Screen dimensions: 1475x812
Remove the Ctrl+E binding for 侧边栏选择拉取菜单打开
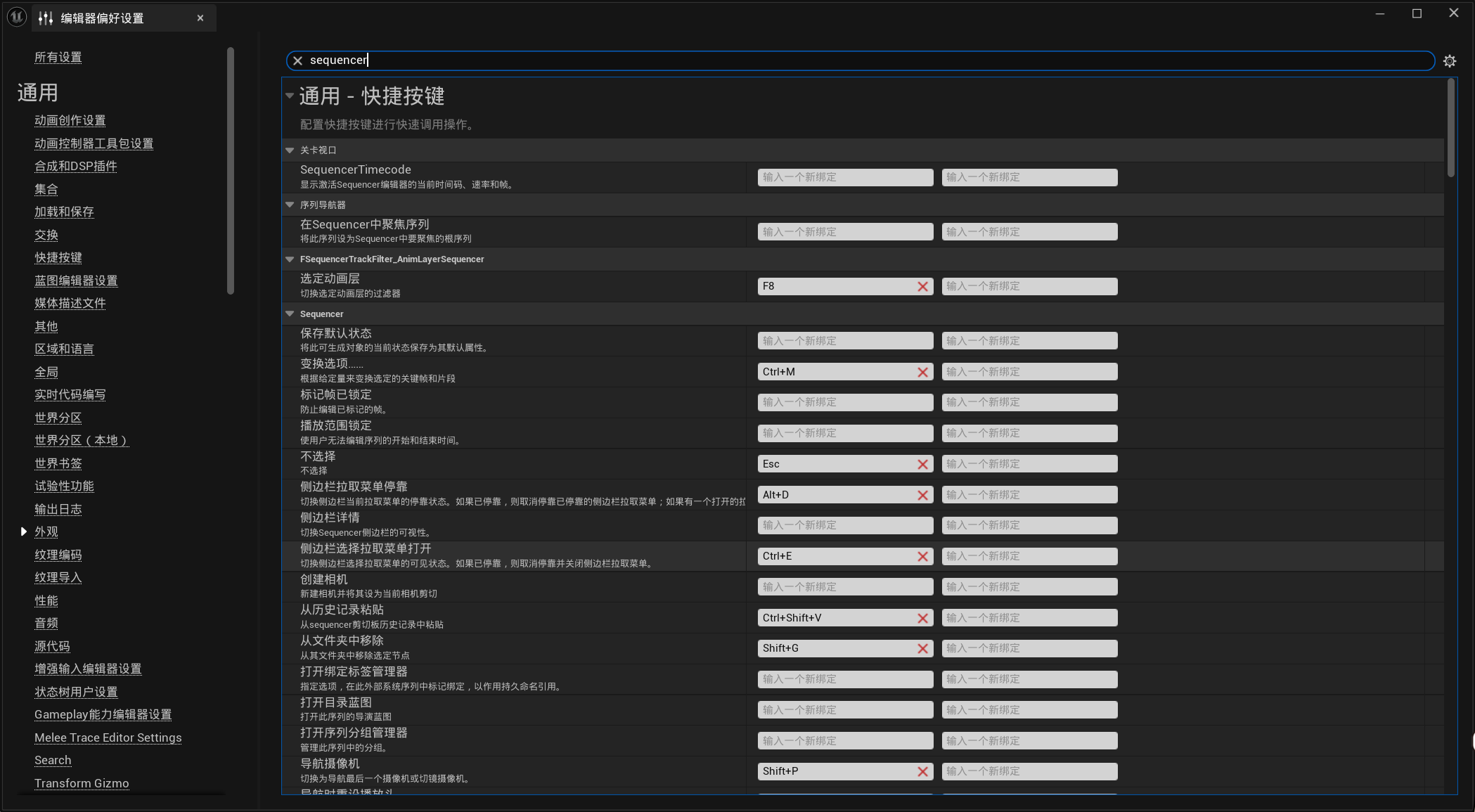922,557
